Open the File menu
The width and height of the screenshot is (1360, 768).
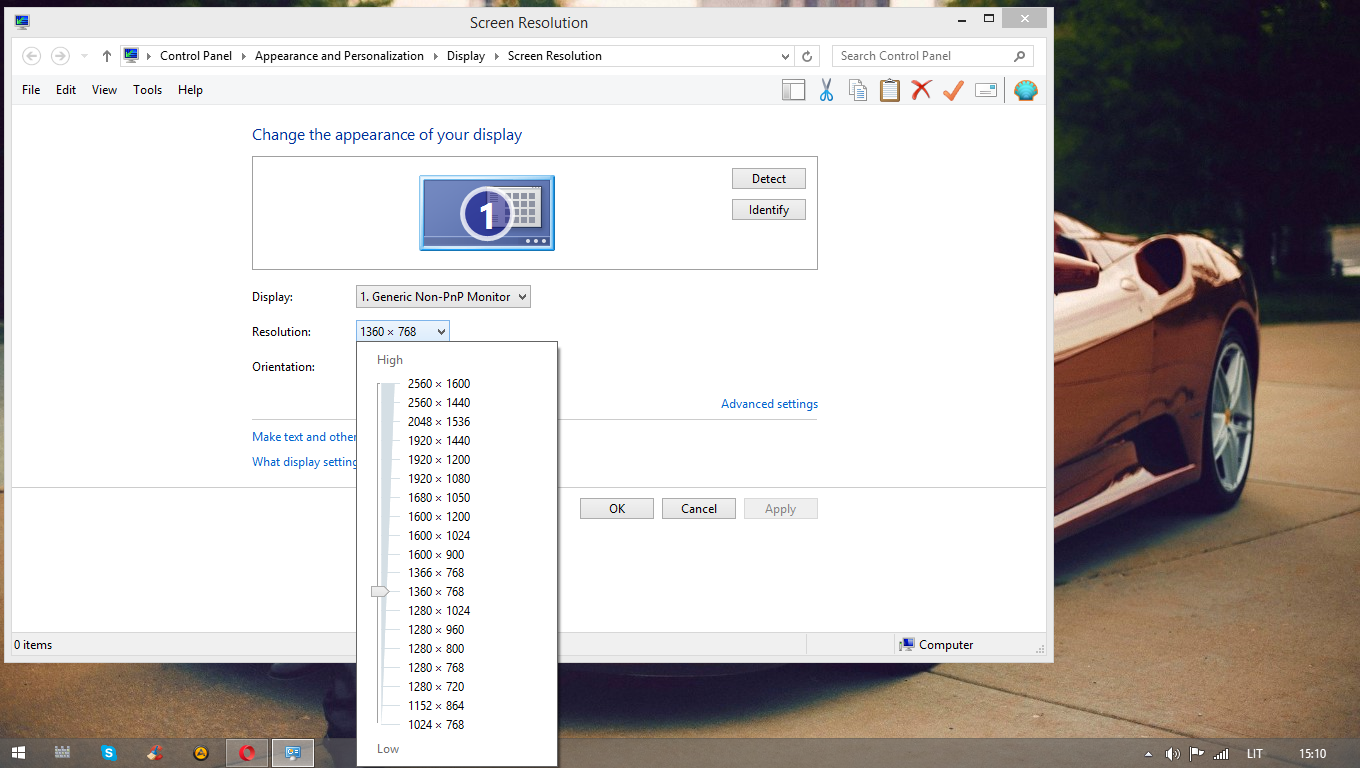pos(31,90)
